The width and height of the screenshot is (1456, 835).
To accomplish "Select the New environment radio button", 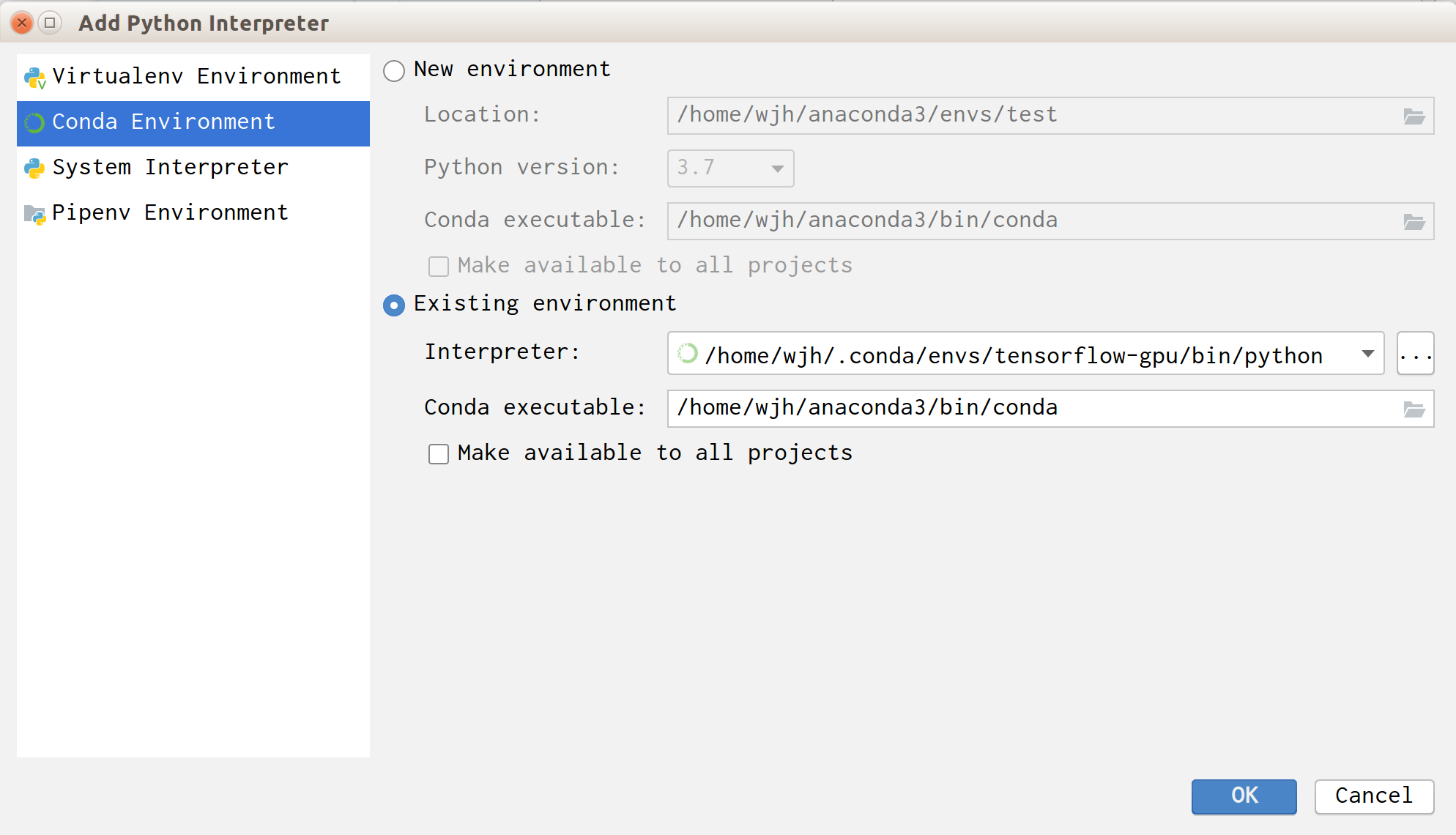I will tap(394, 71).
